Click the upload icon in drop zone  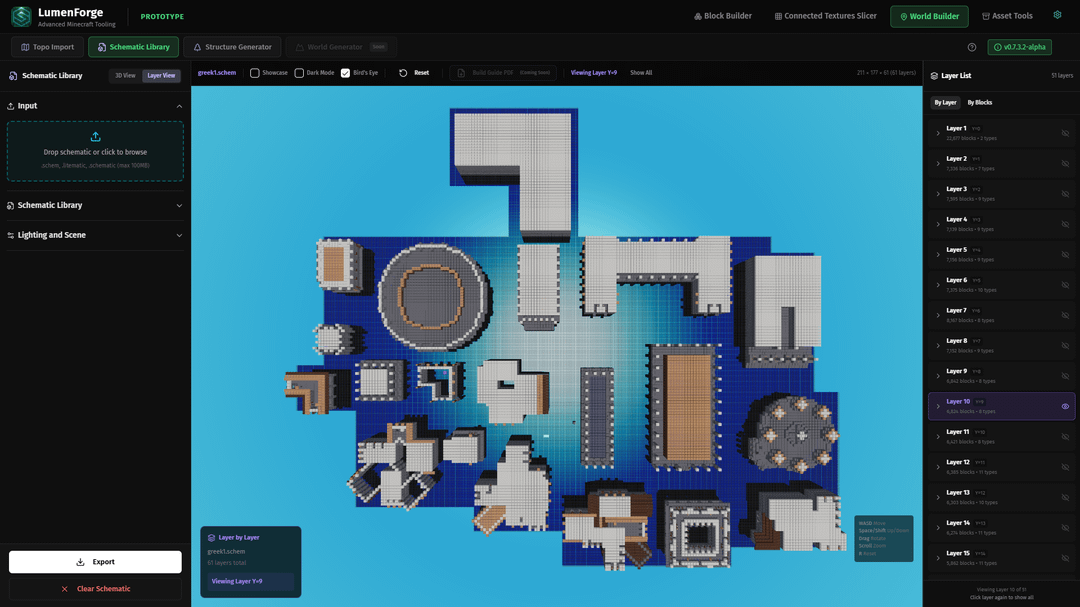point(95,137)
